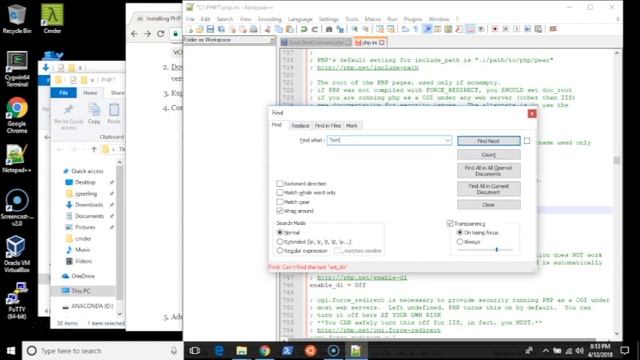Click the Copy toolbar icon in Notepad++
The width and height of the screenshot is (640, 360).
pyautogui.click(x=279, y=29)
